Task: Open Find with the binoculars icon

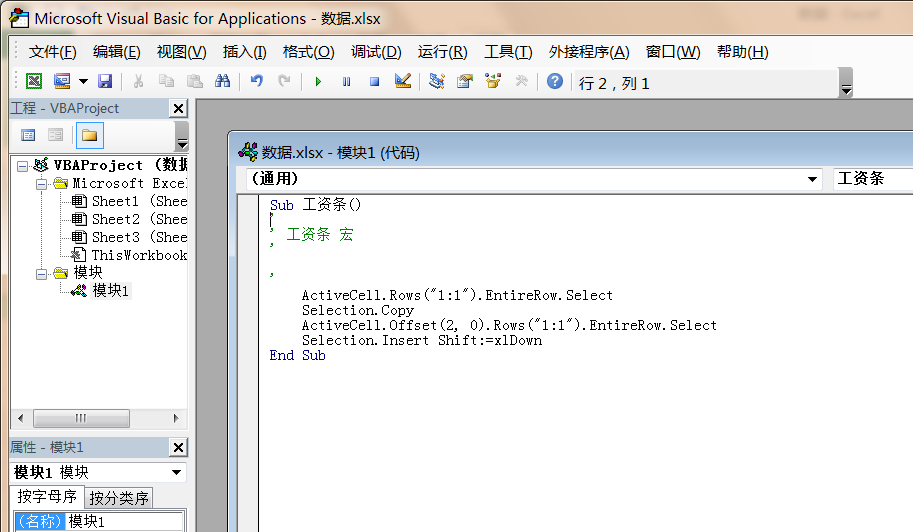Action: click(x=222, y=81)
